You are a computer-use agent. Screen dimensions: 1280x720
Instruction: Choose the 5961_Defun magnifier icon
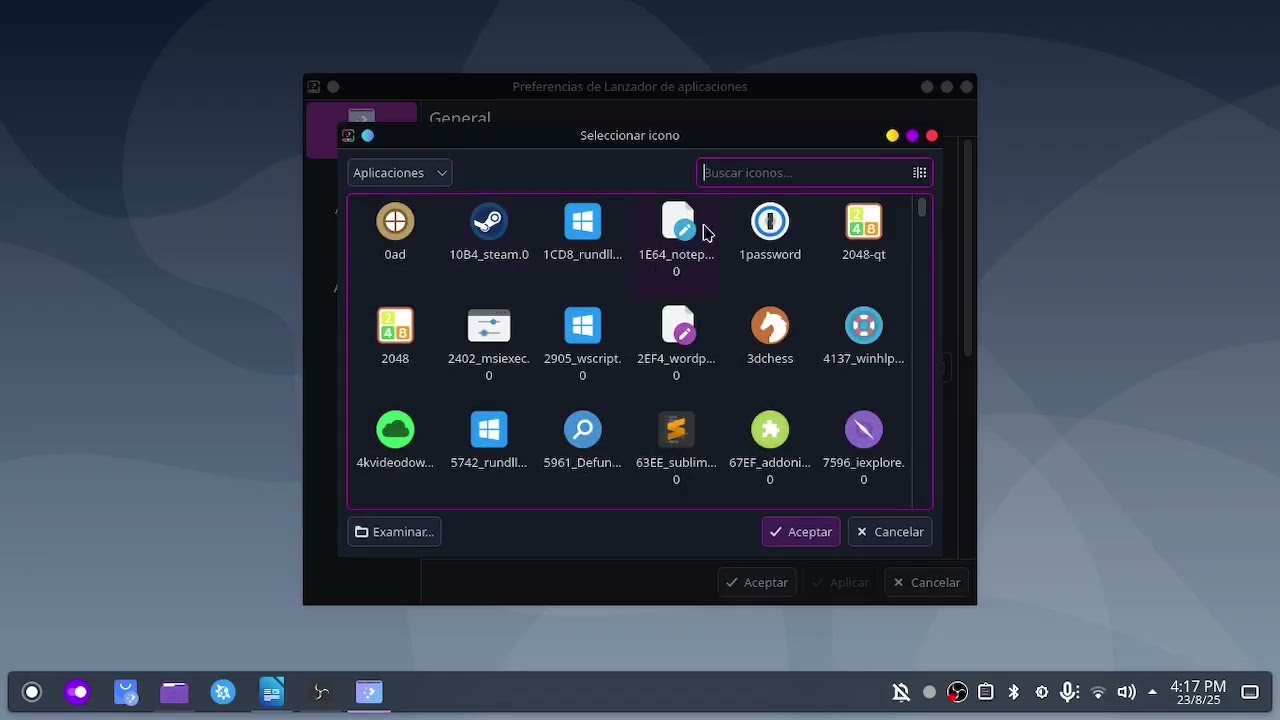click(x=582, y=430)
